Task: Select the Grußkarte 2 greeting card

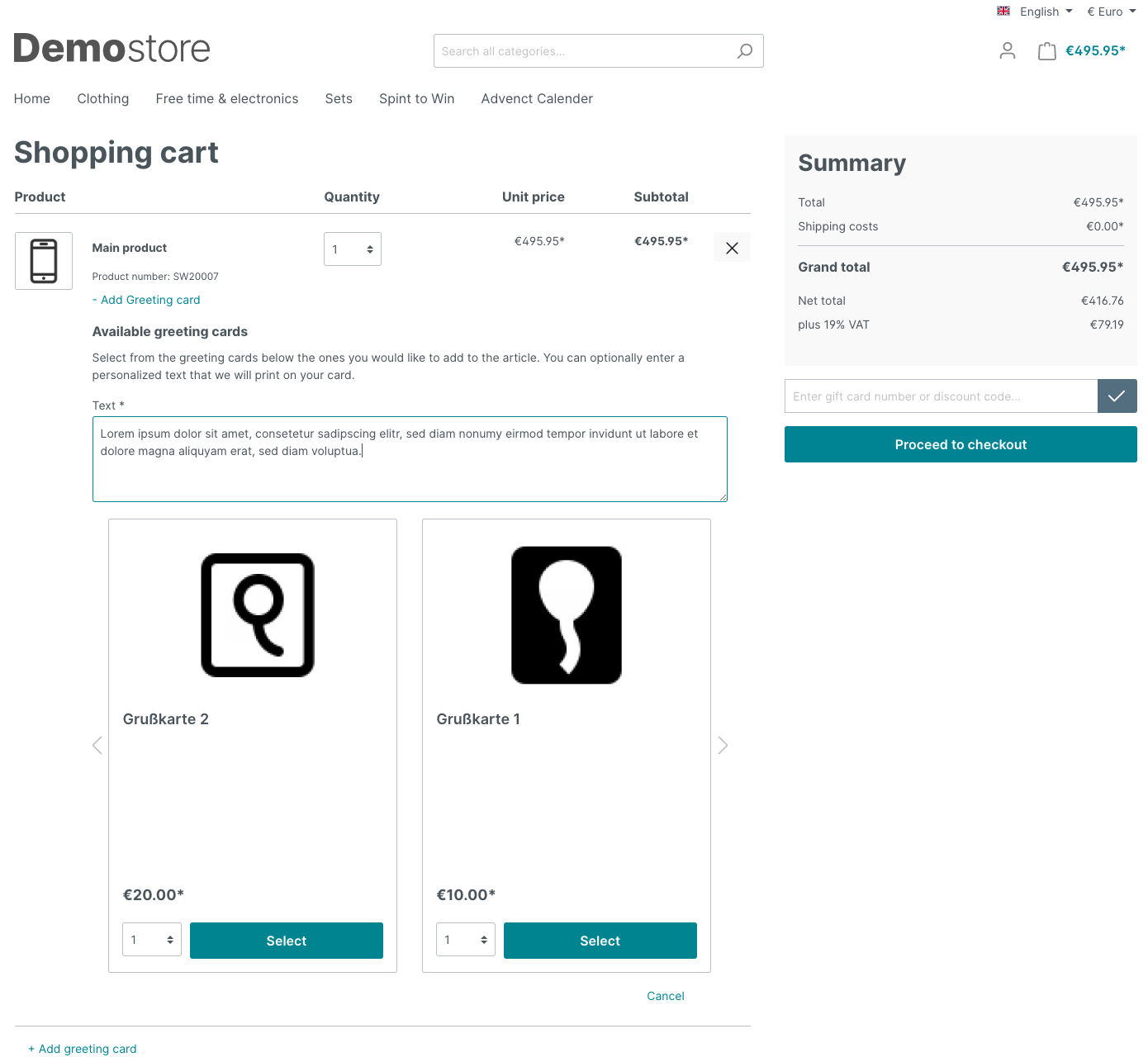Action: point(287,941)
